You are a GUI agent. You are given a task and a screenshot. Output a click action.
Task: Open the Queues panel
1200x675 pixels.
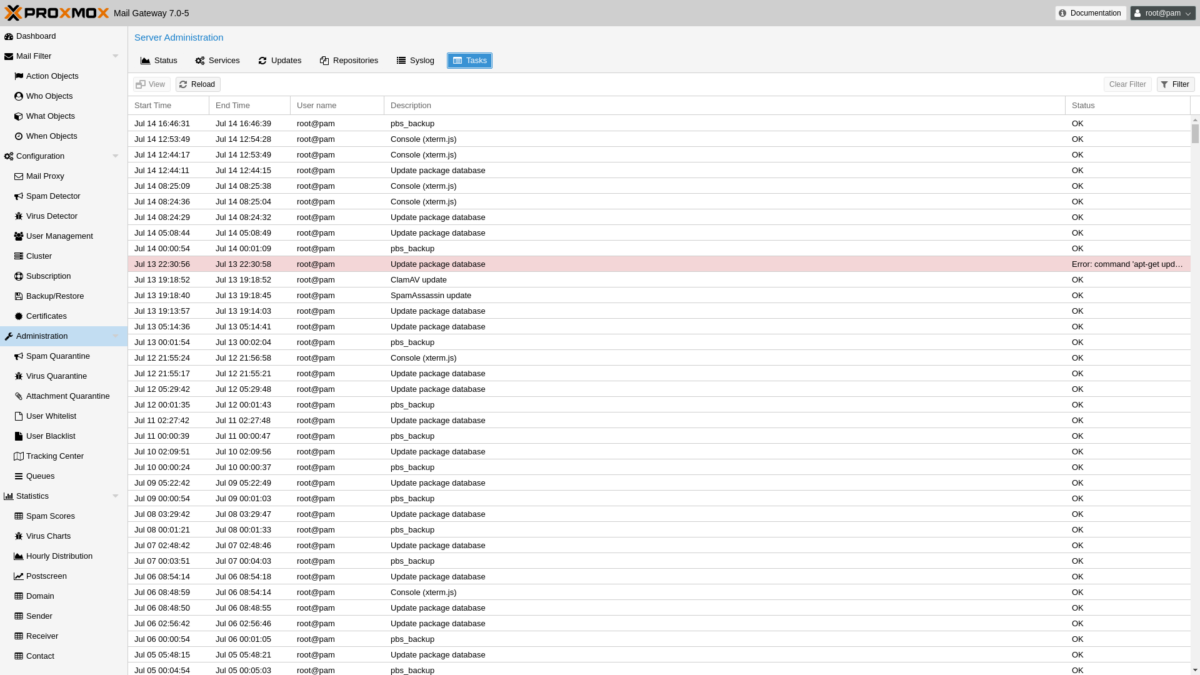pyautogui.click(x=40, y=476)
